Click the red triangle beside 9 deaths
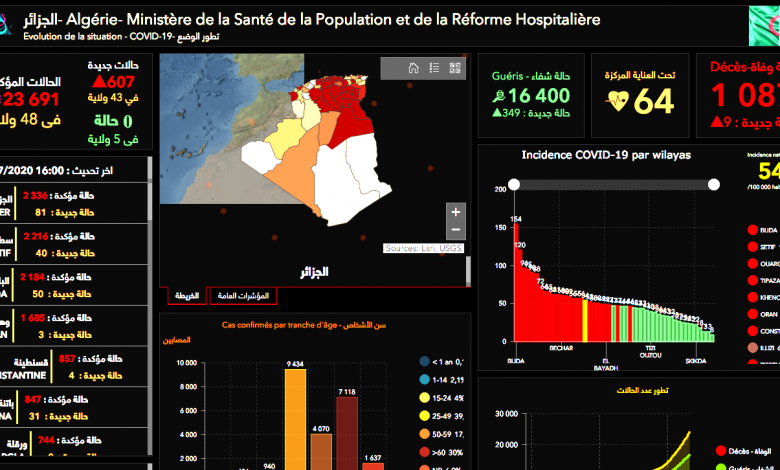 click(x=716, y=121)
